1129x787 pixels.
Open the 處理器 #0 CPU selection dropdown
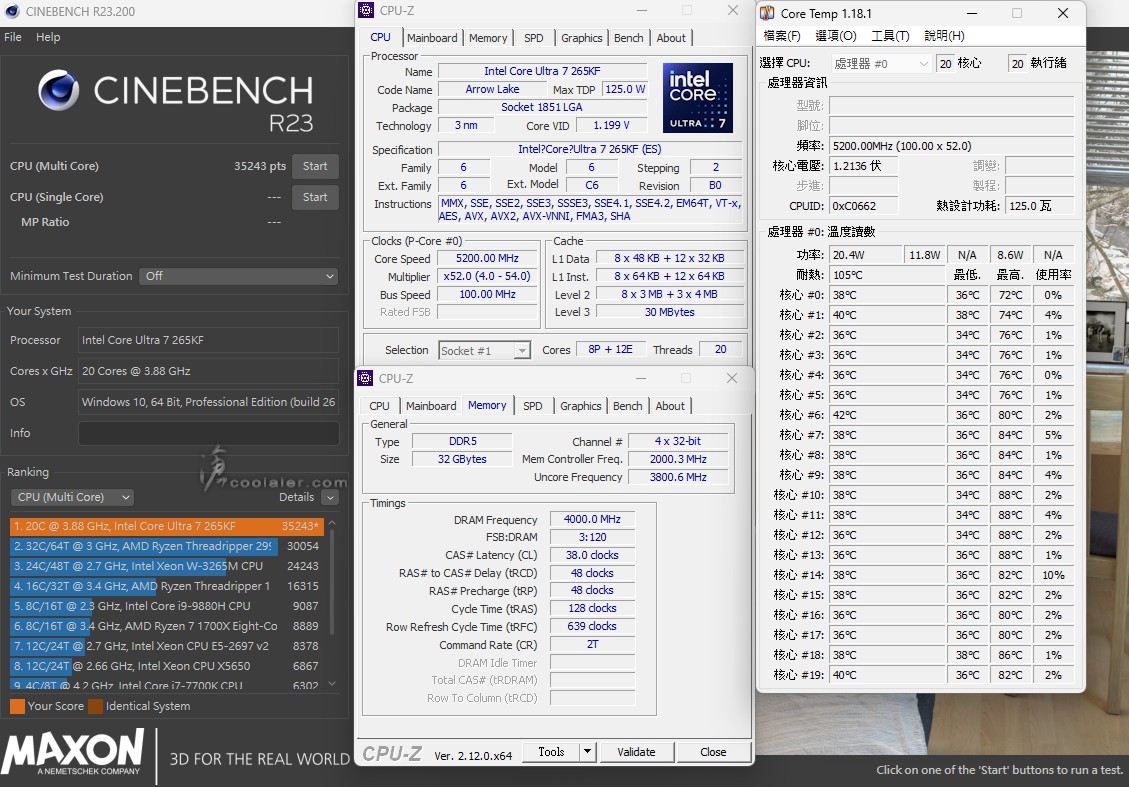coord(881,63)
